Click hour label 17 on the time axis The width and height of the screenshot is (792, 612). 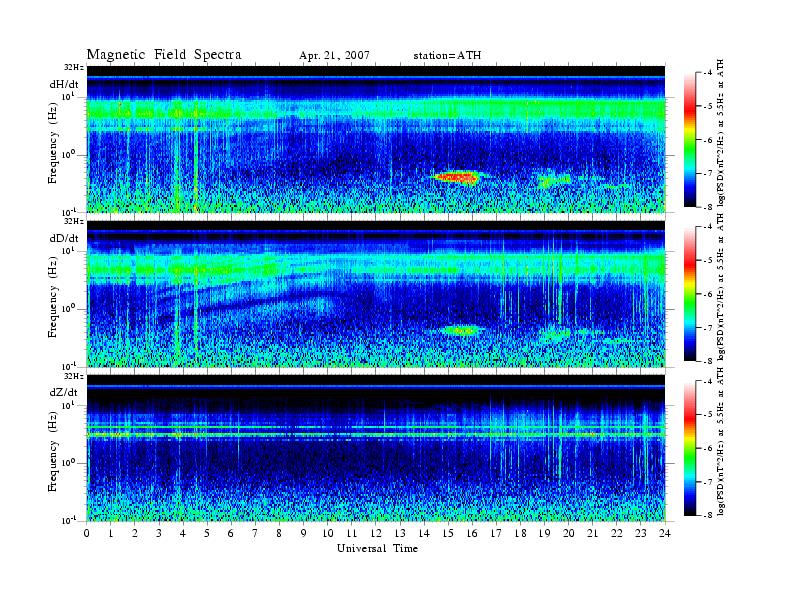pyautogui.click(x=497, y=533)
